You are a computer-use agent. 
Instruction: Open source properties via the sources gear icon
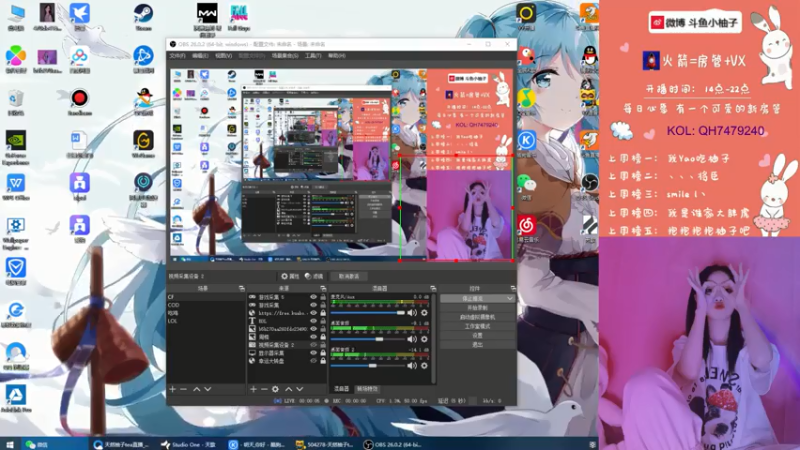(x=276, y=389)
